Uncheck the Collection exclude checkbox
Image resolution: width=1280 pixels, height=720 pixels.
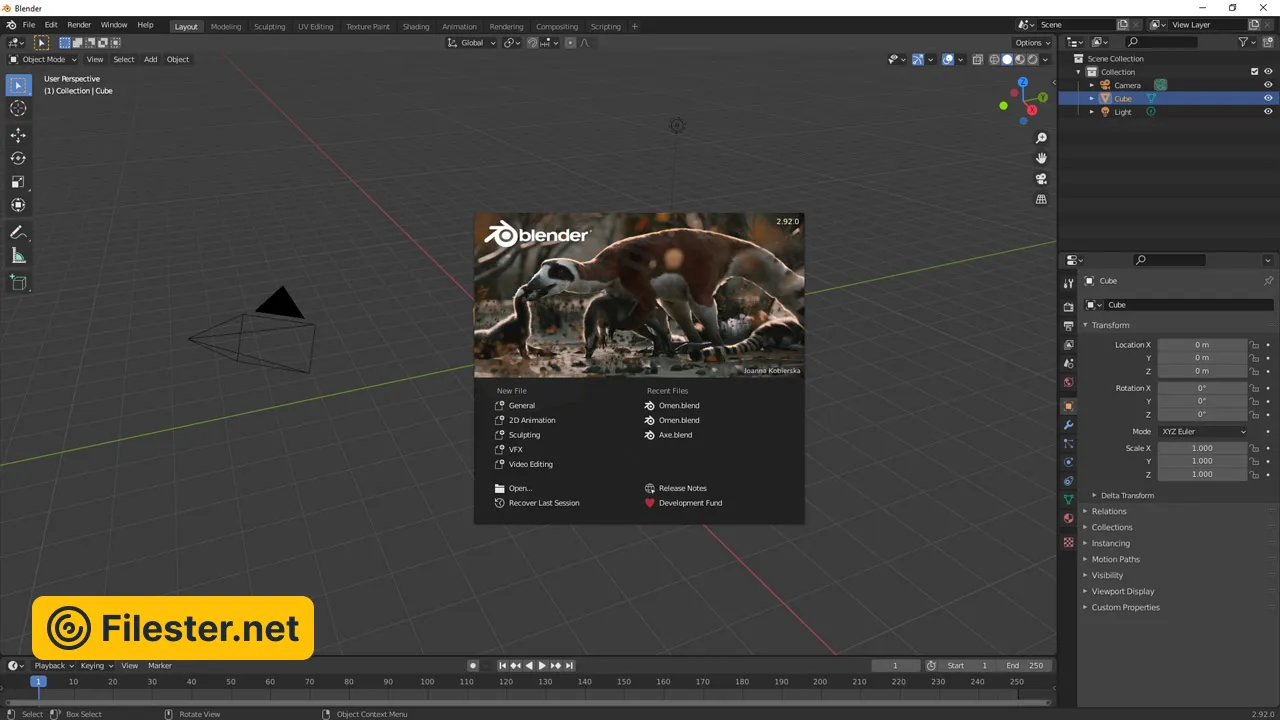[x=1255, y=72]
